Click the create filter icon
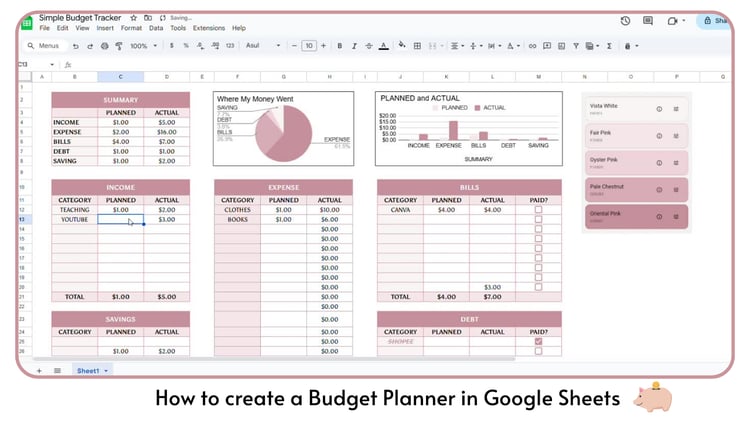 (576, 46)
